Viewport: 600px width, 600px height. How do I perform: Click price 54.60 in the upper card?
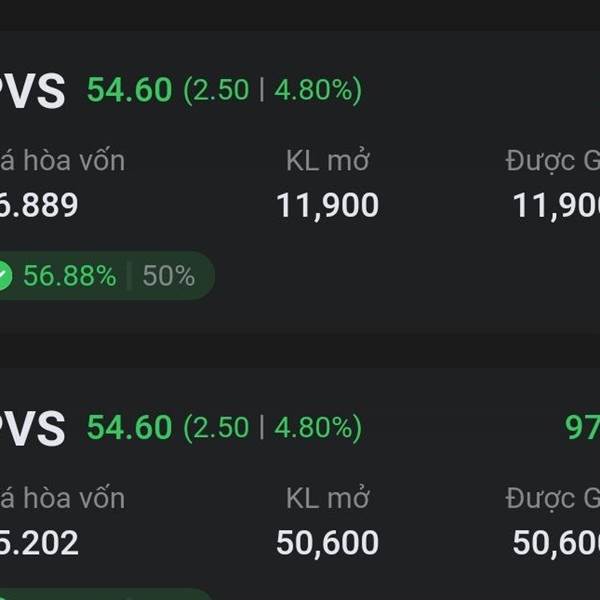[x=129, y=91]
